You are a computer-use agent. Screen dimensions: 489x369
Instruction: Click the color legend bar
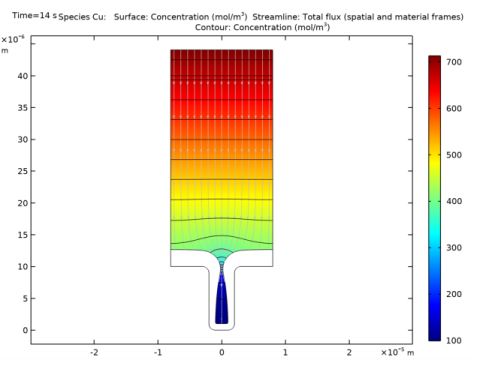[435, 198]
